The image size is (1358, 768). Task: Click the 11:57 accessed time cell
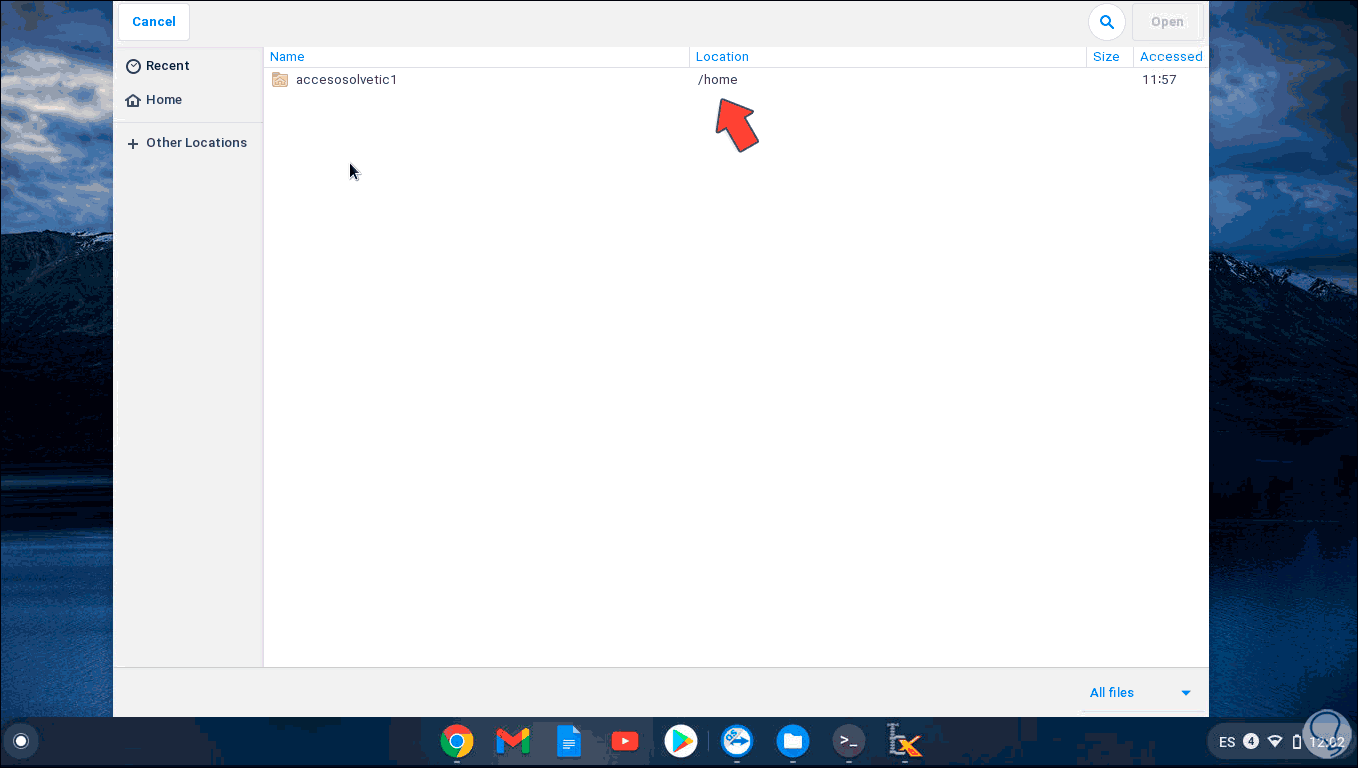click(x=1159, y=80)
